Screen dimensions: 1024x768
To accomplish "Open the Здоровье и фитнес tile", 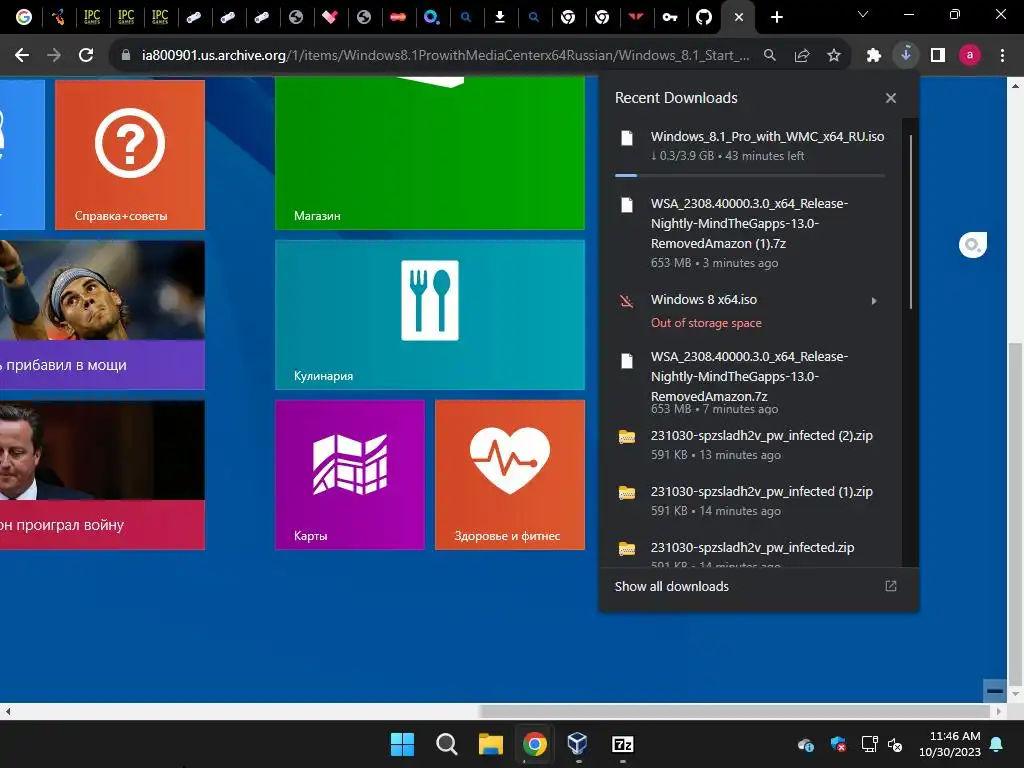I will coord(509,475).
